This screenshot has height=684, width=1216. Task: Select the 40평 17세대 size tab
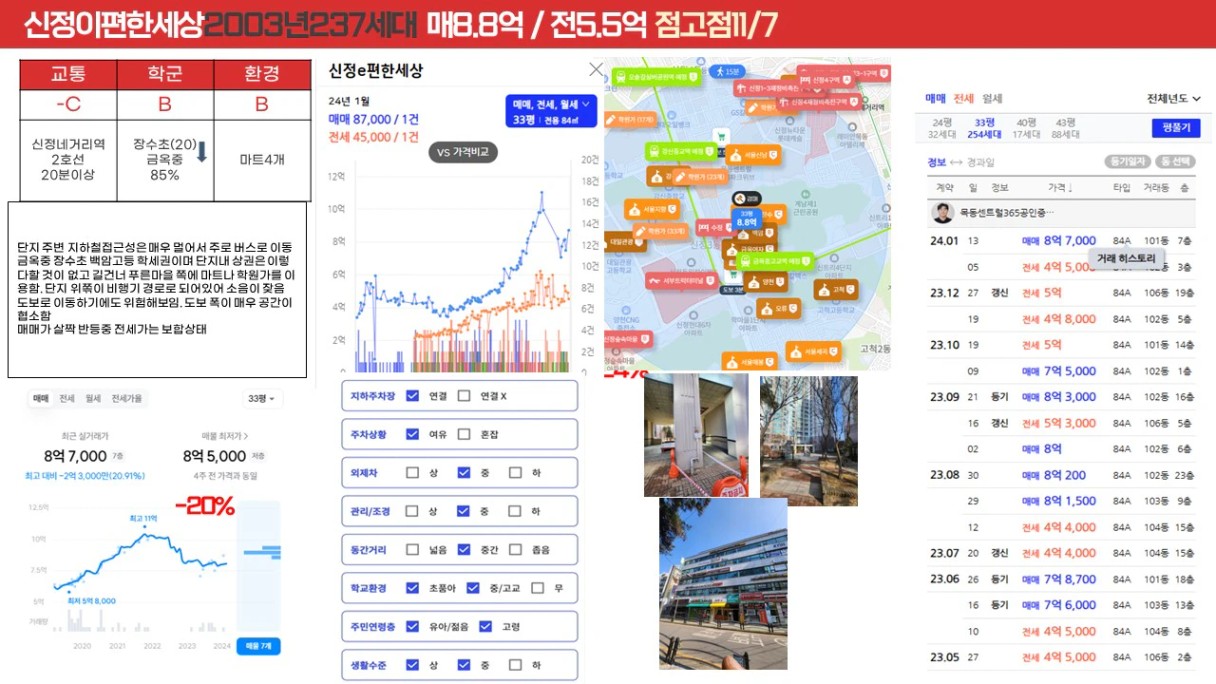pyautogui.click(x=1025, y=128)
